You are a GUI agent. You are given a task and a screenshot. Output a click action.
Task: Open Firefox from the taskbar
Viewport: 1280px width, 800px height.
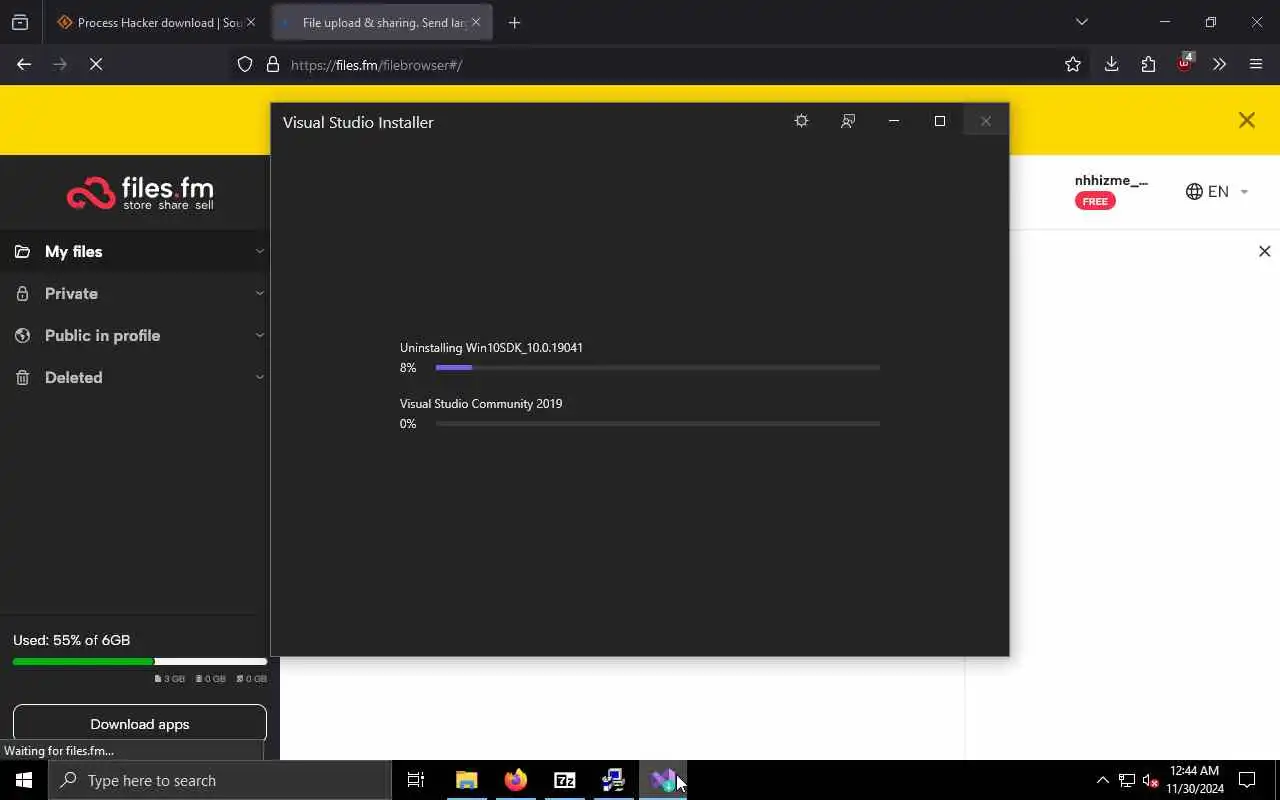point(515,780)
